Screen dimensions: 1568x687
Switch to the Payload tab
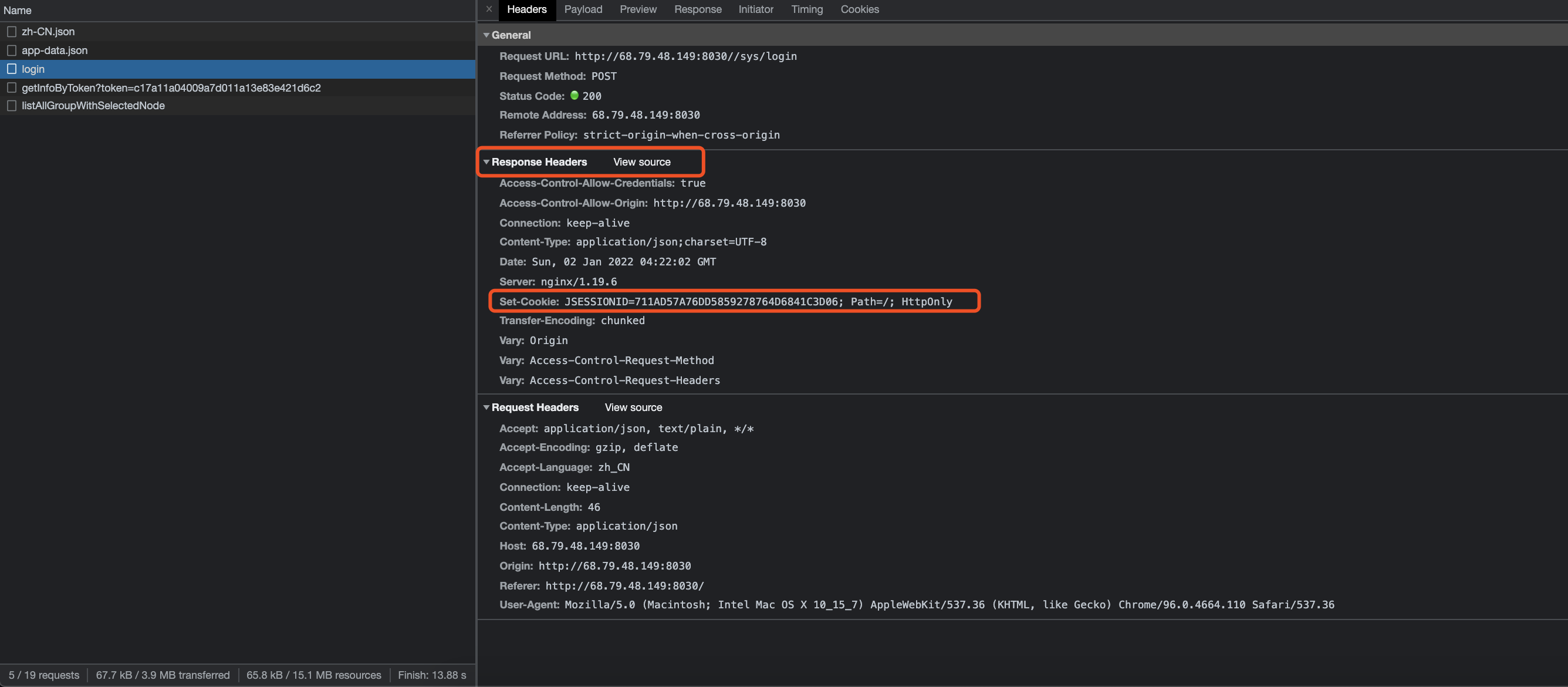(583, 9)
